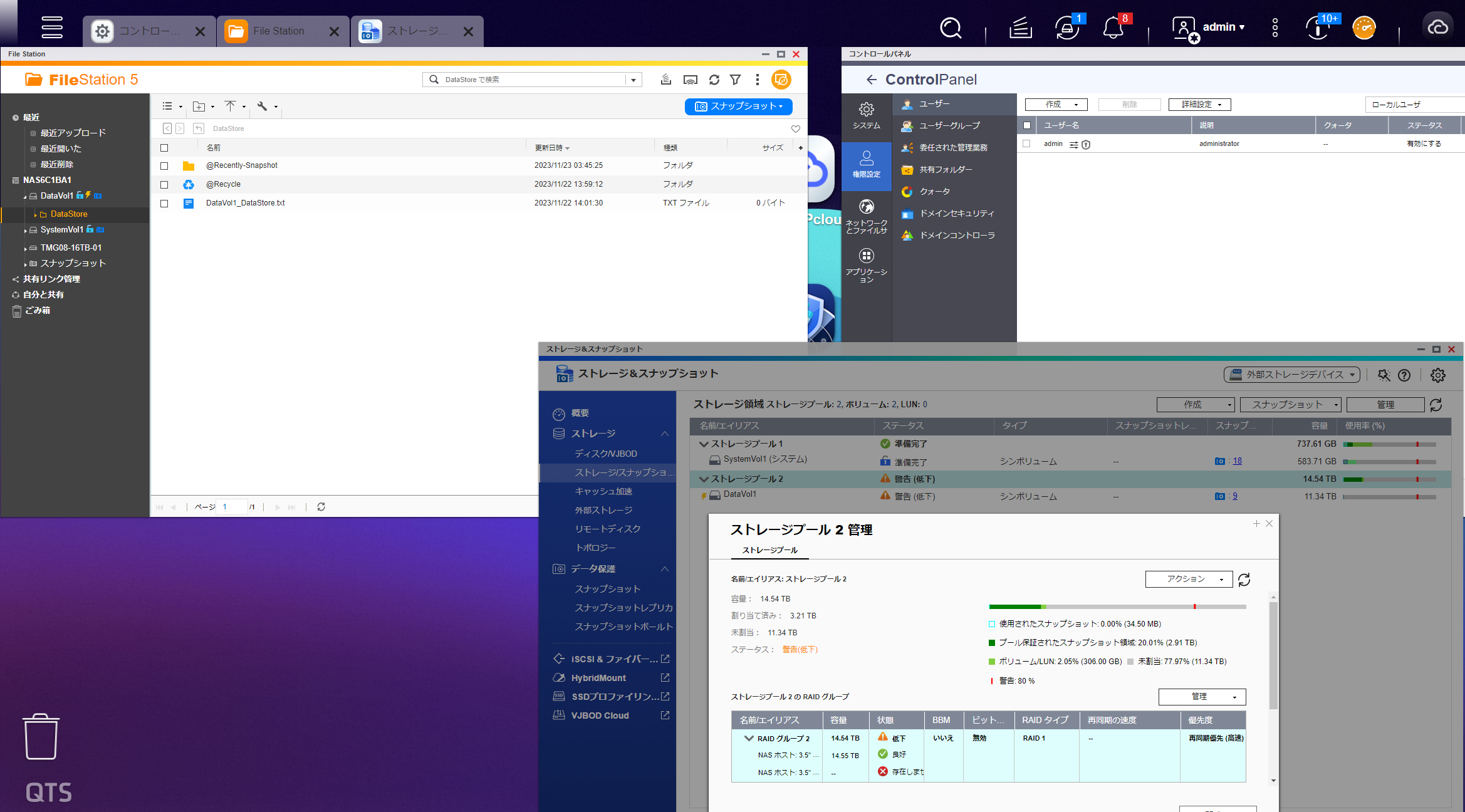This screenshot has height=812, width=1465.
Task: Click orange snapshot manager icon in File Station
Action: (781, 80)
